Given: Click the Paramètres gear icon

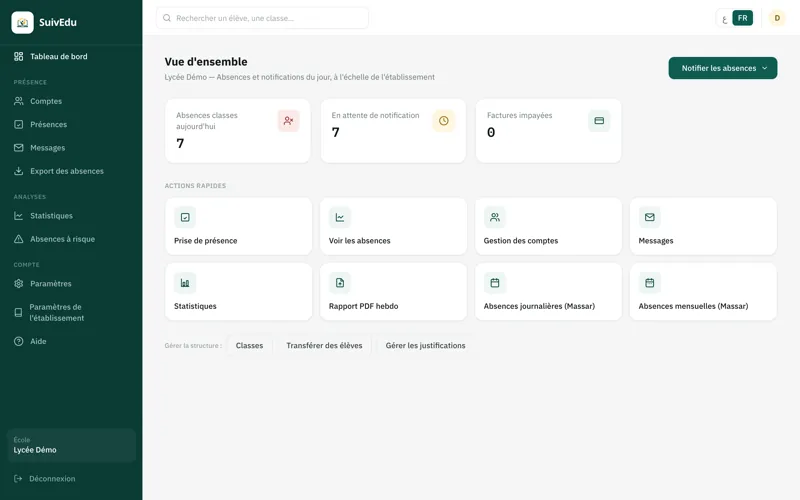Looking at the screenshot, I should click(x=18, y=284).
